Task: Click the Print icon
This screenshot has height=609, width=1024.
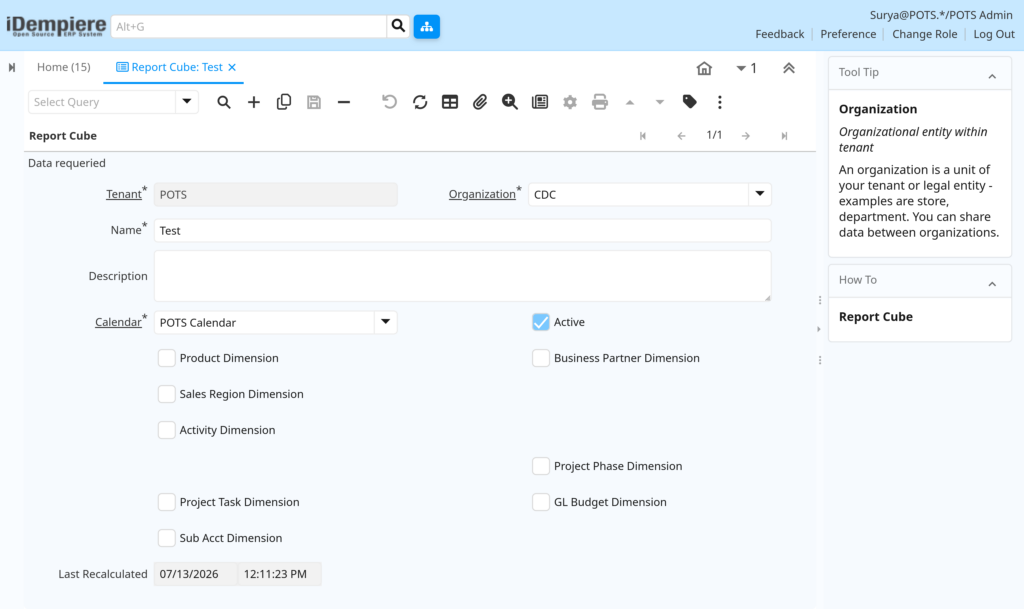Action: (600, 102)
